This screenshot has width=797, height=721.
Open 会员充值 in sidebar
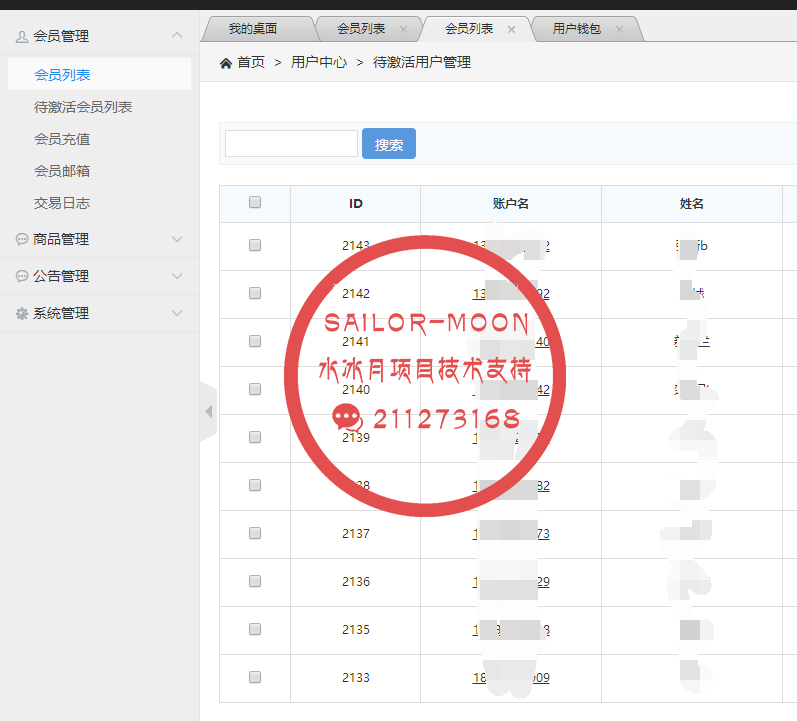[62, 139]
